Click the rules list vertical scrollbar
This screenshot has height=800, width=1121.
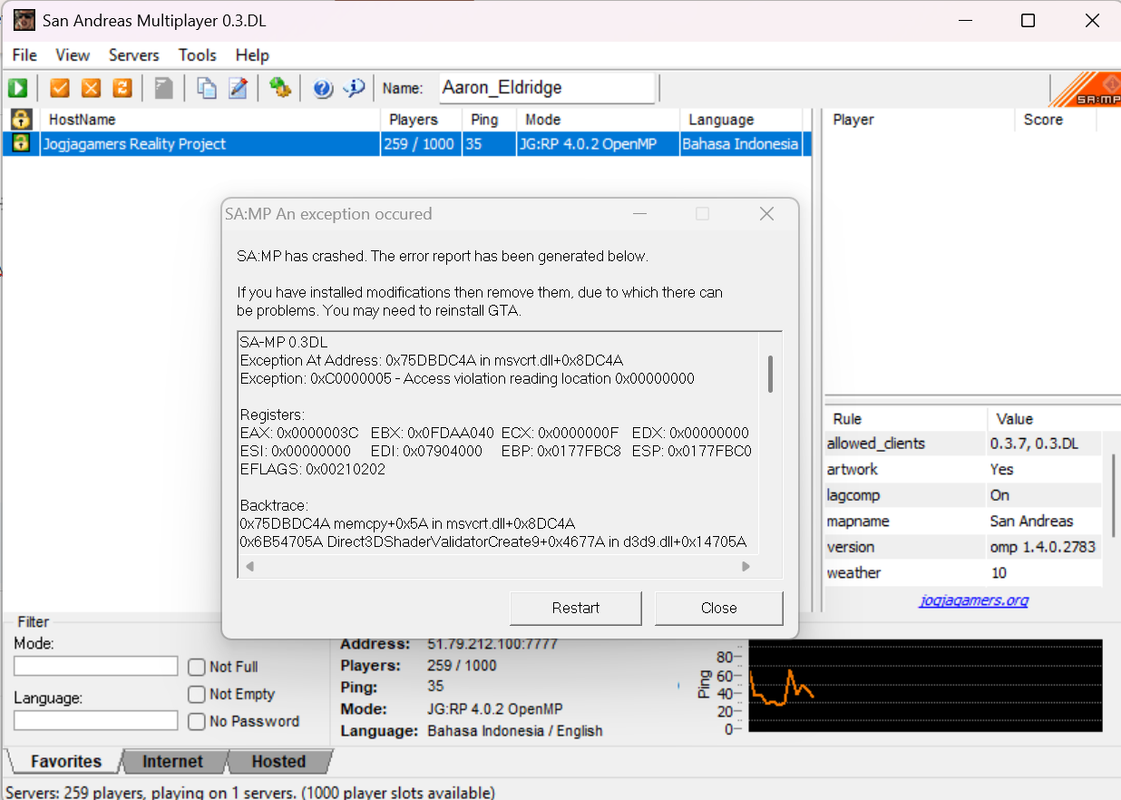click(1112, 495)
